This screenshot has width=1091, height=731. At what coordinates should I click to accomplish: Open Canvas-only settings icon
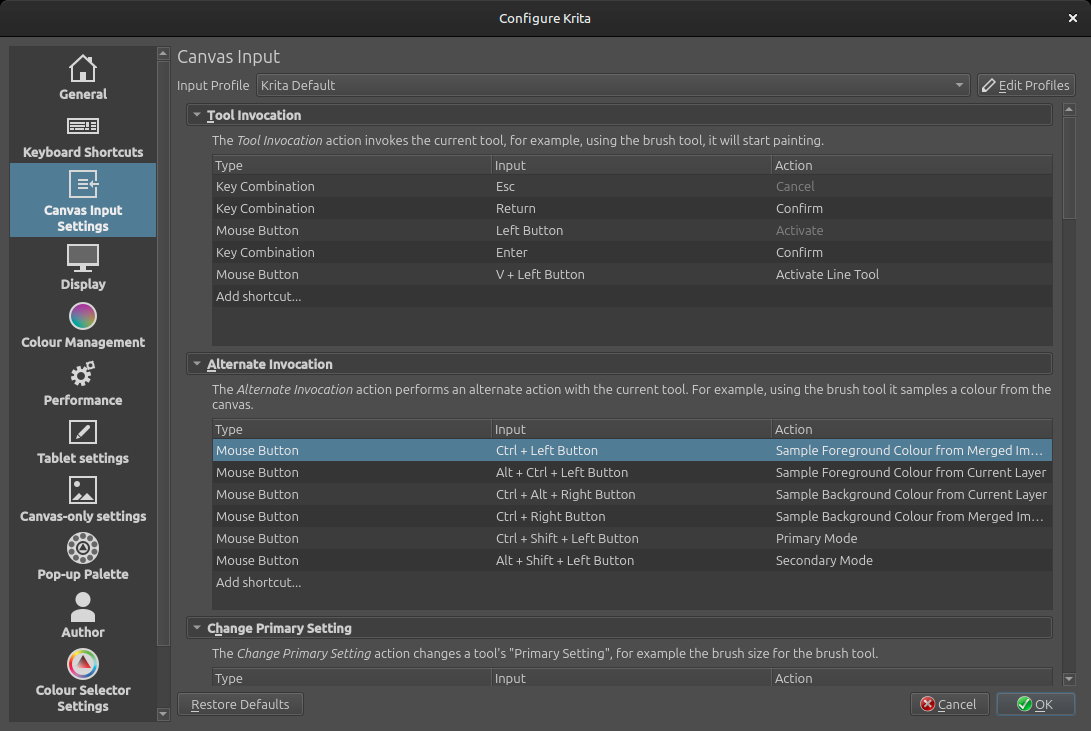point(82,490)
